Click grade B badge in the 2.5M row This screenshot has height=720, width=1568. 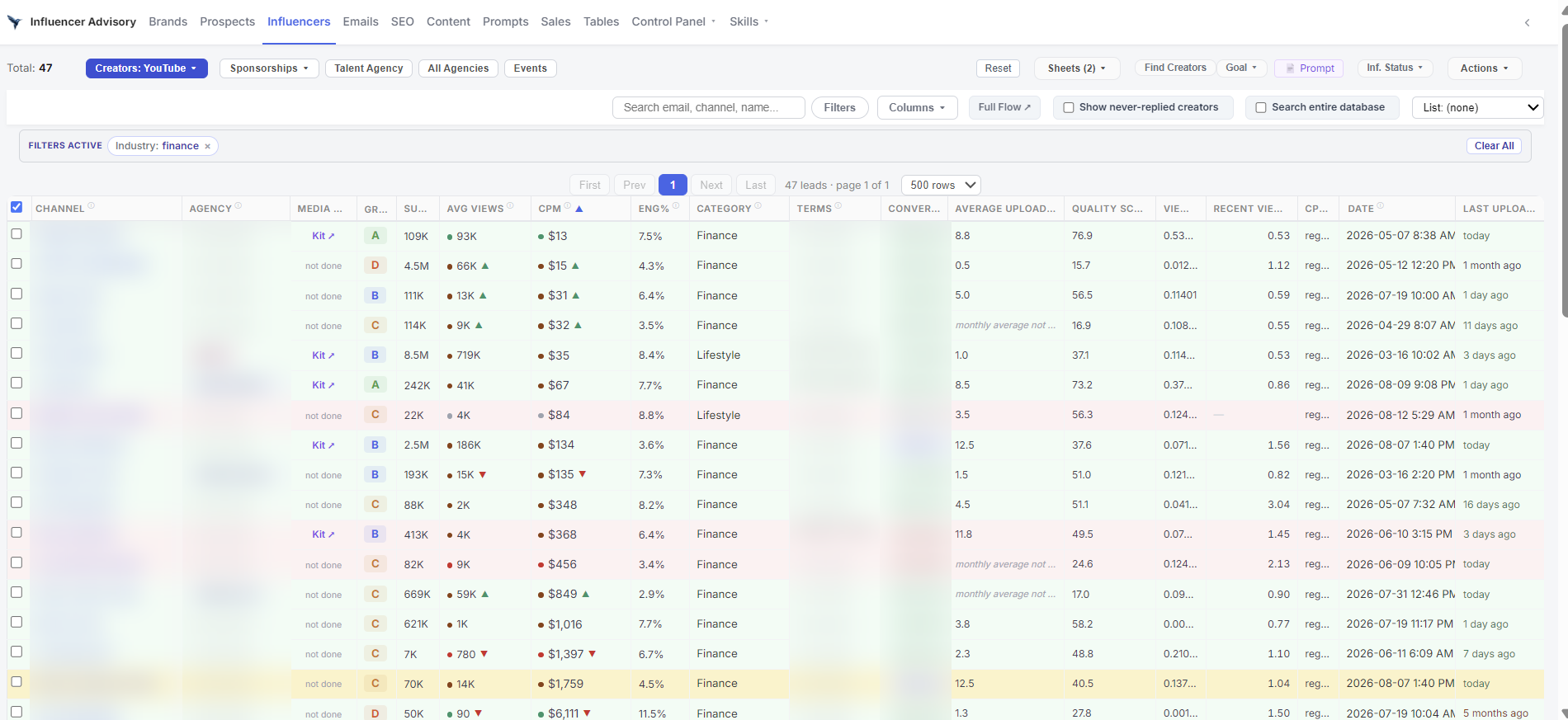[375, 445]
